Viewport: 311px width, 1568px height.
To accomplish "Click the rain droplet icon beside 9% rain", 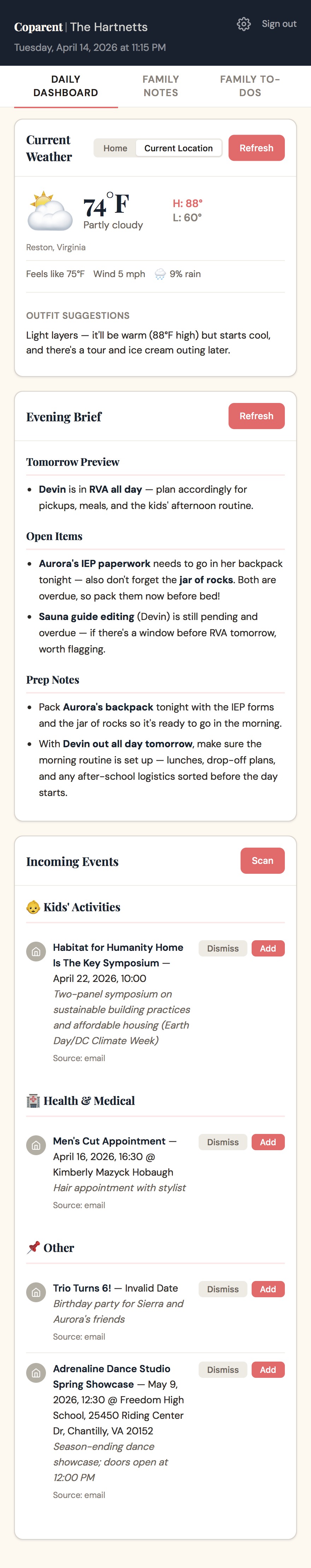I will 160,274.
